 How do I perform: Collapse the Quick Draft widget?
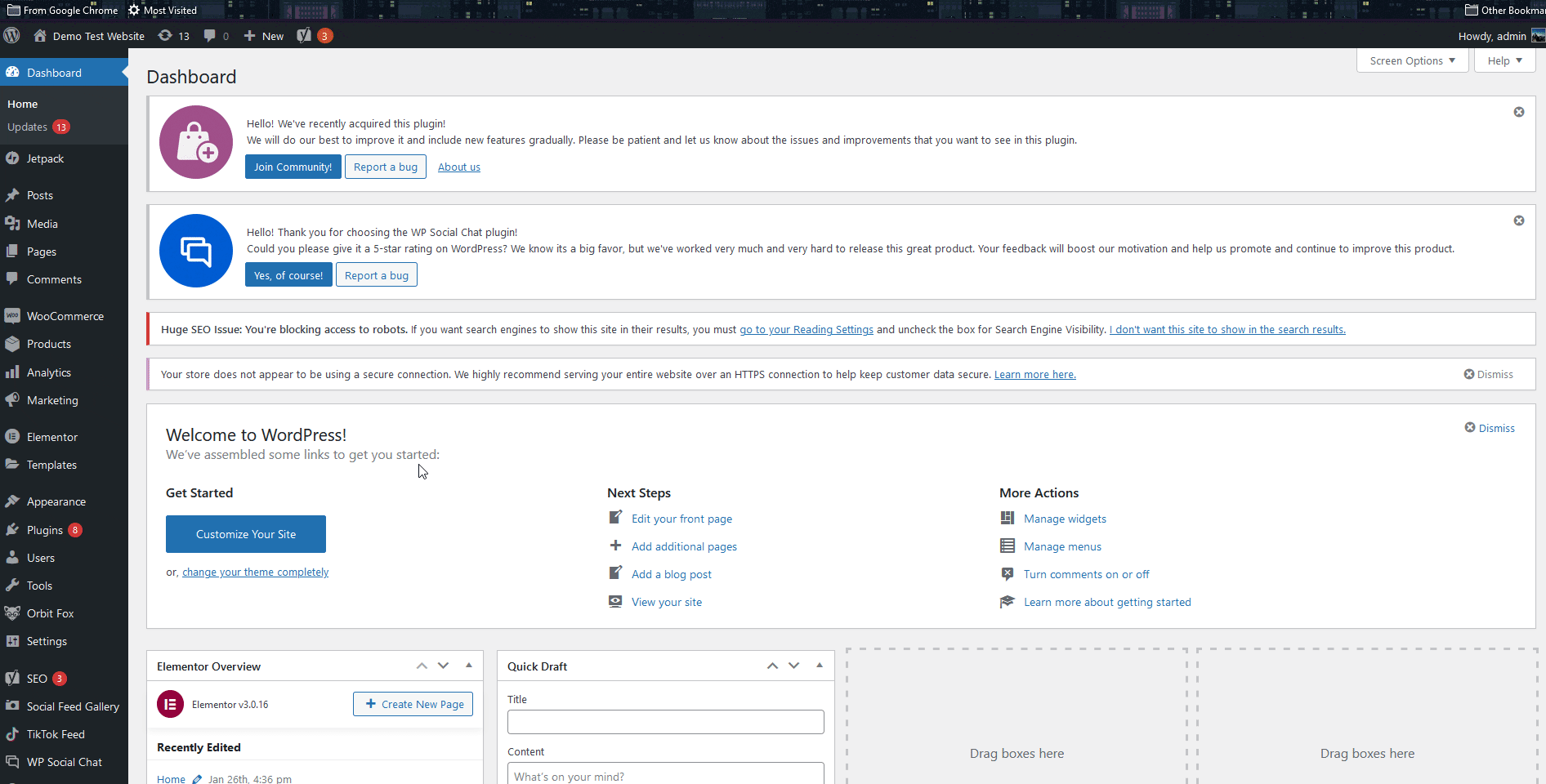click(x=819, y=666)
